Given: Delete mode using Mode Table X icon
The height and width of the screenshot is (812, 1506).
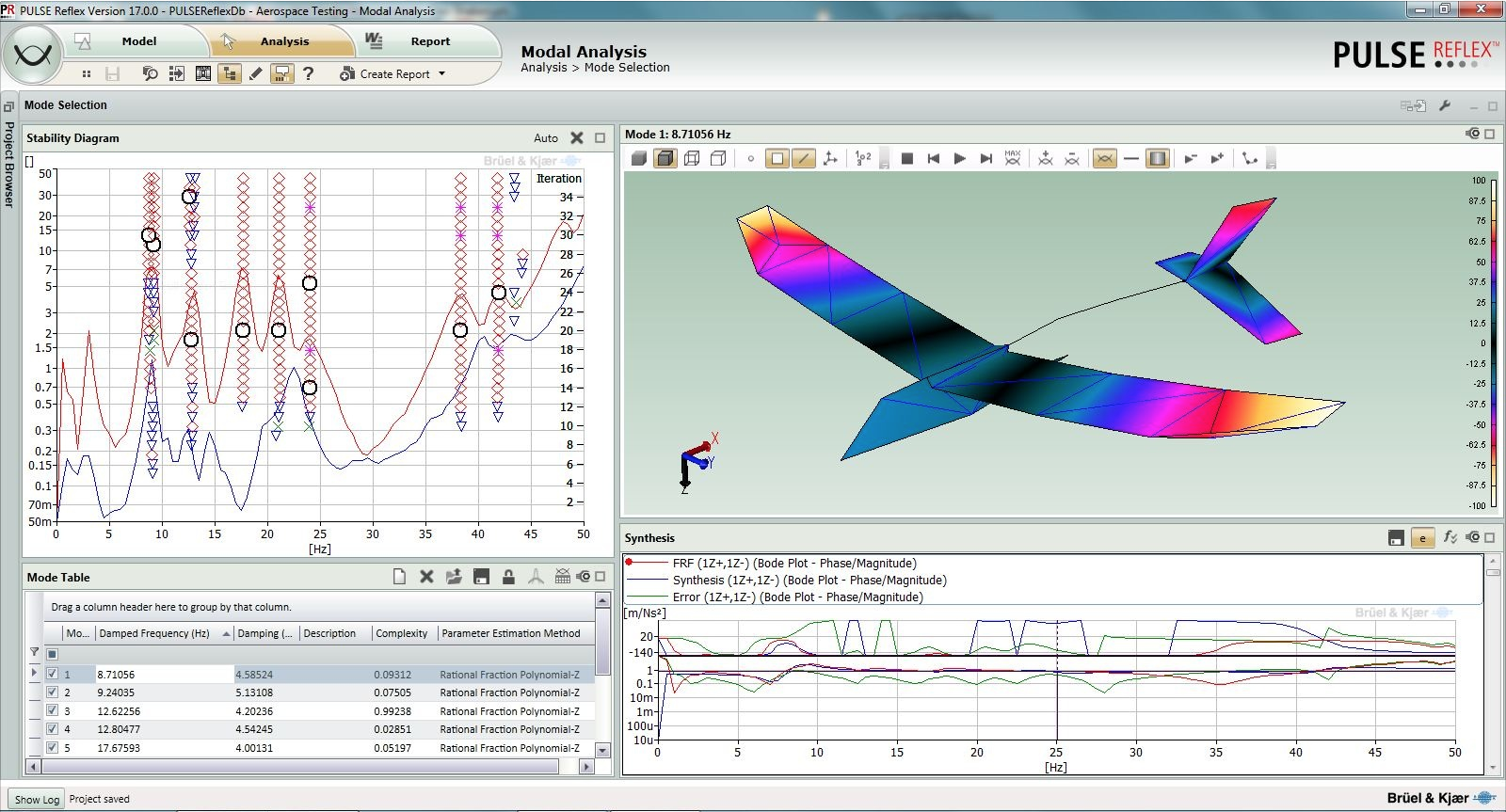Looking at the screenshot, I should click(x=426, y=577).
